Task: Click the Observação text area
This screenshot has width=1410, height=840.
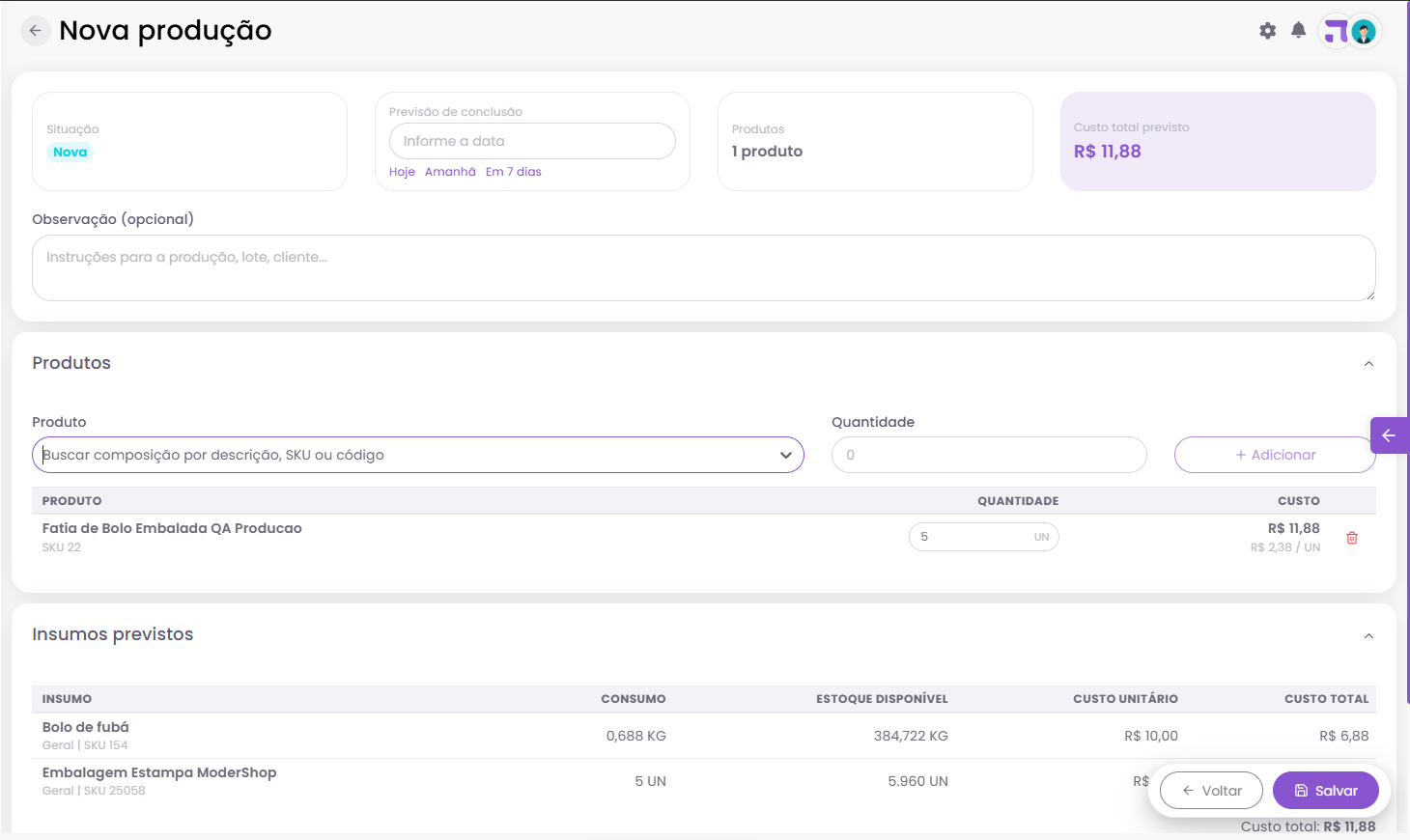Action: pyautogui.click(x=704, y=267)
